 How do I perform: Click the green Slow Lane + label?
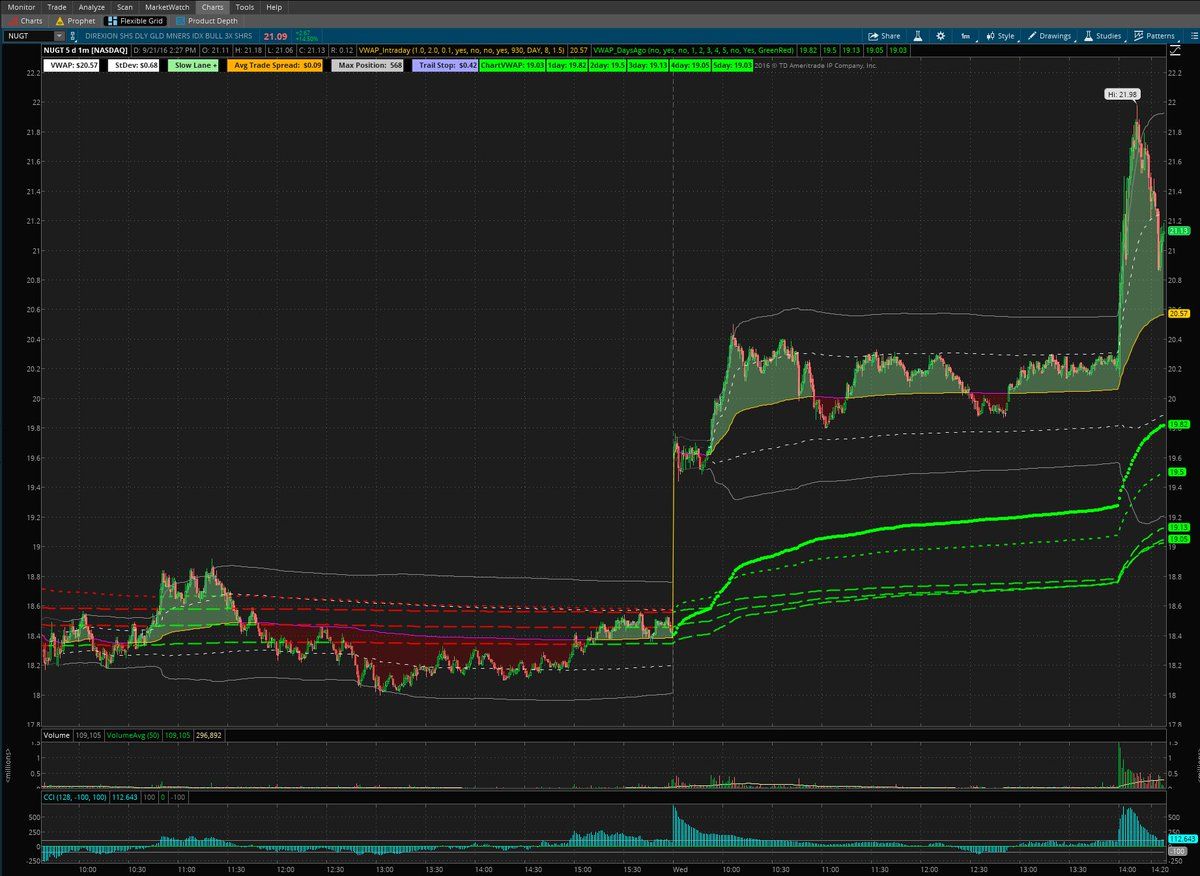coord(195,65)
